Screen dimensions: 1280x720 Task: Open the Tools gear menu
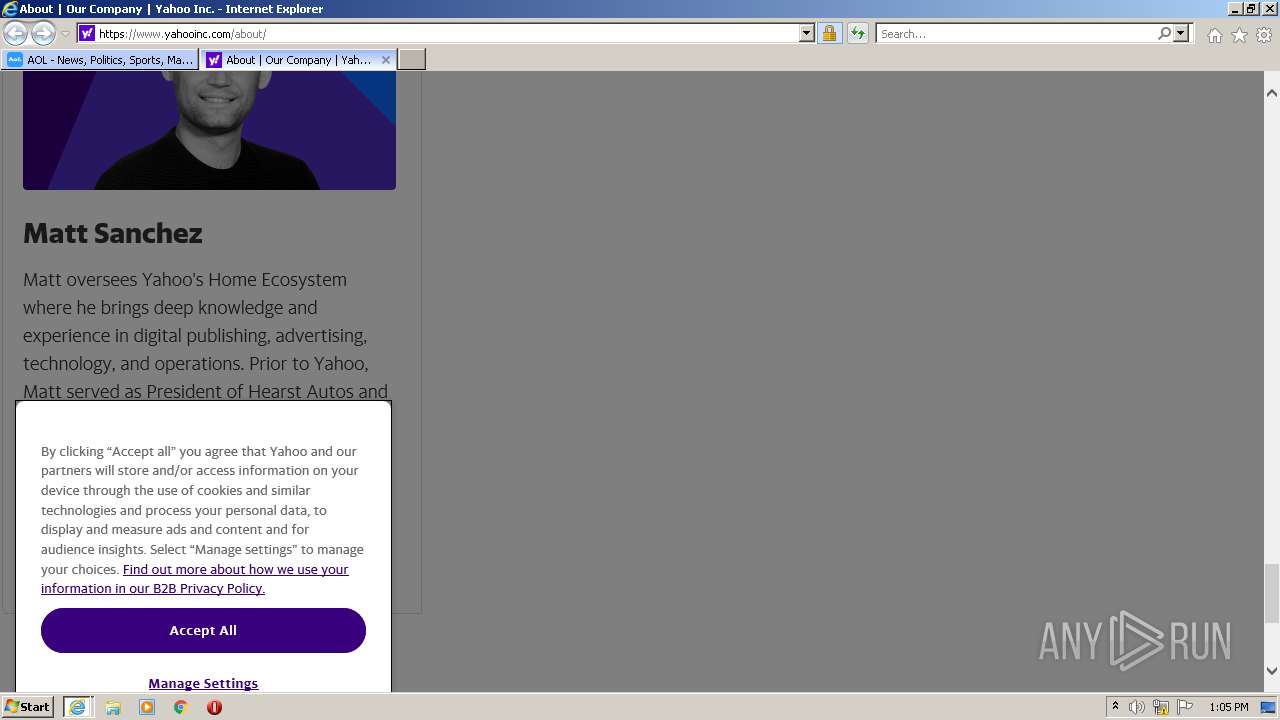click(1264, 34)
